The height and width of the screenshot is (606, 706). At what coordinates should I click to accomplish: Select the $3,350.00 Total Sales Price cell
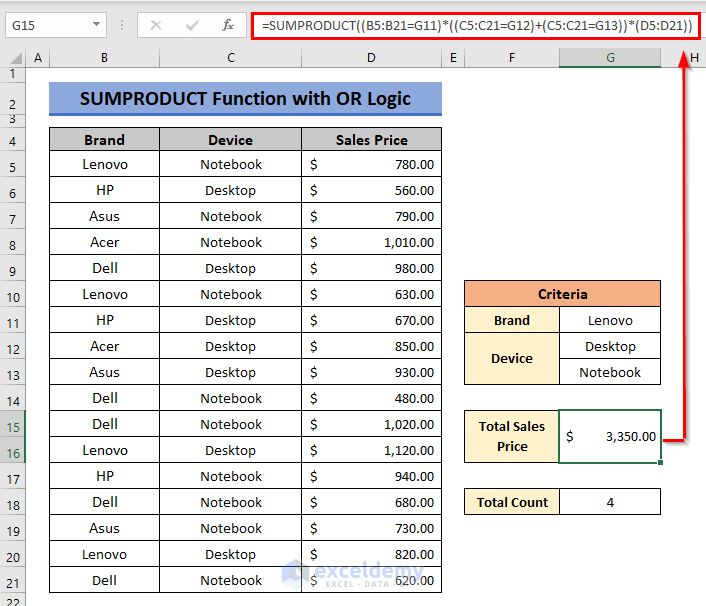(610, 436)
